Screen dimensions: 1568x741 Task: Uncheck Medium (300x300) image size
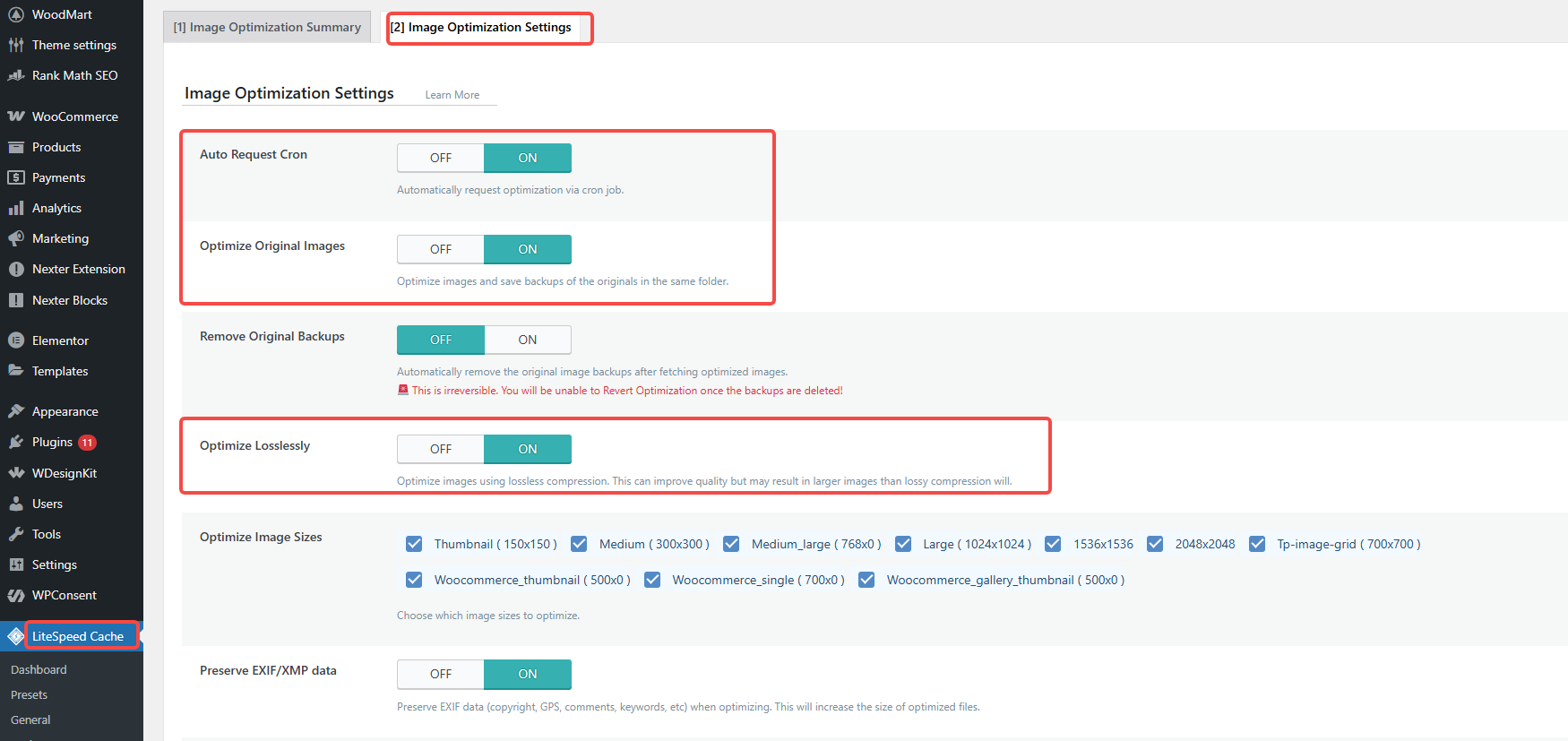[579, 544]
